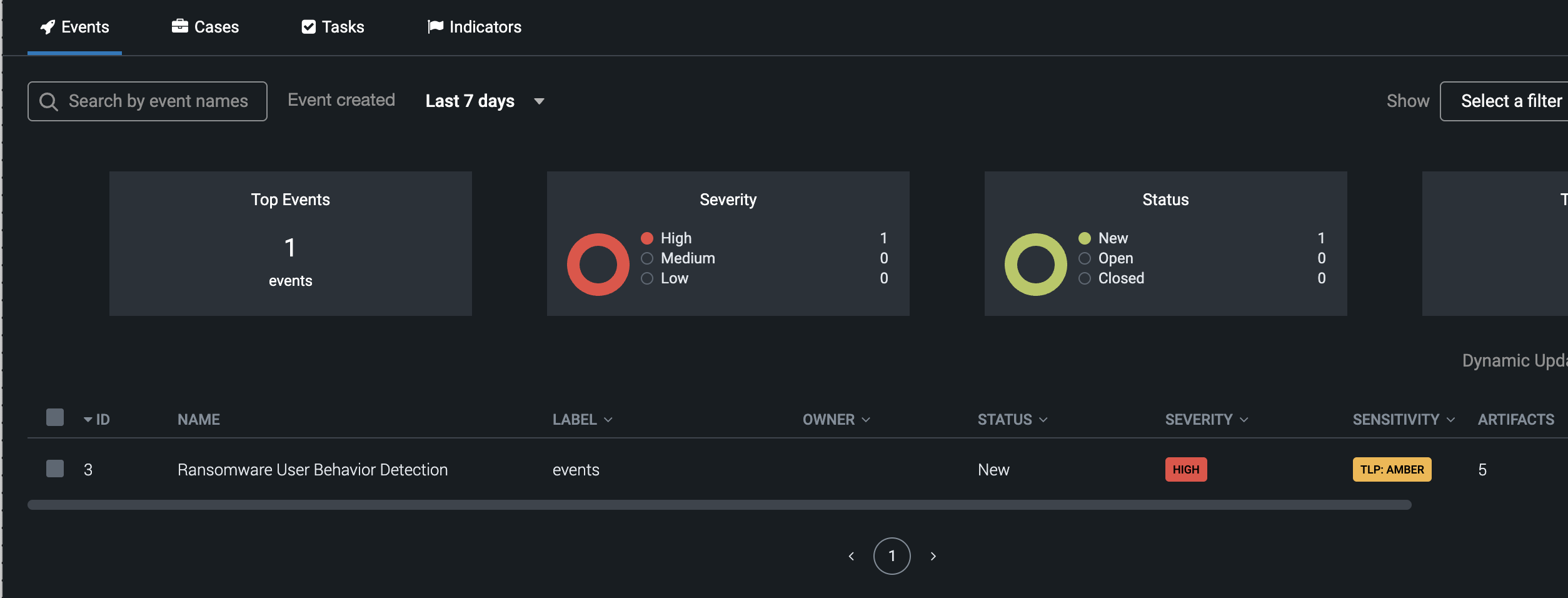Viewport: 1568px width, 598px height.
Task: Go to previous page arrow
Action: (851, 556)
